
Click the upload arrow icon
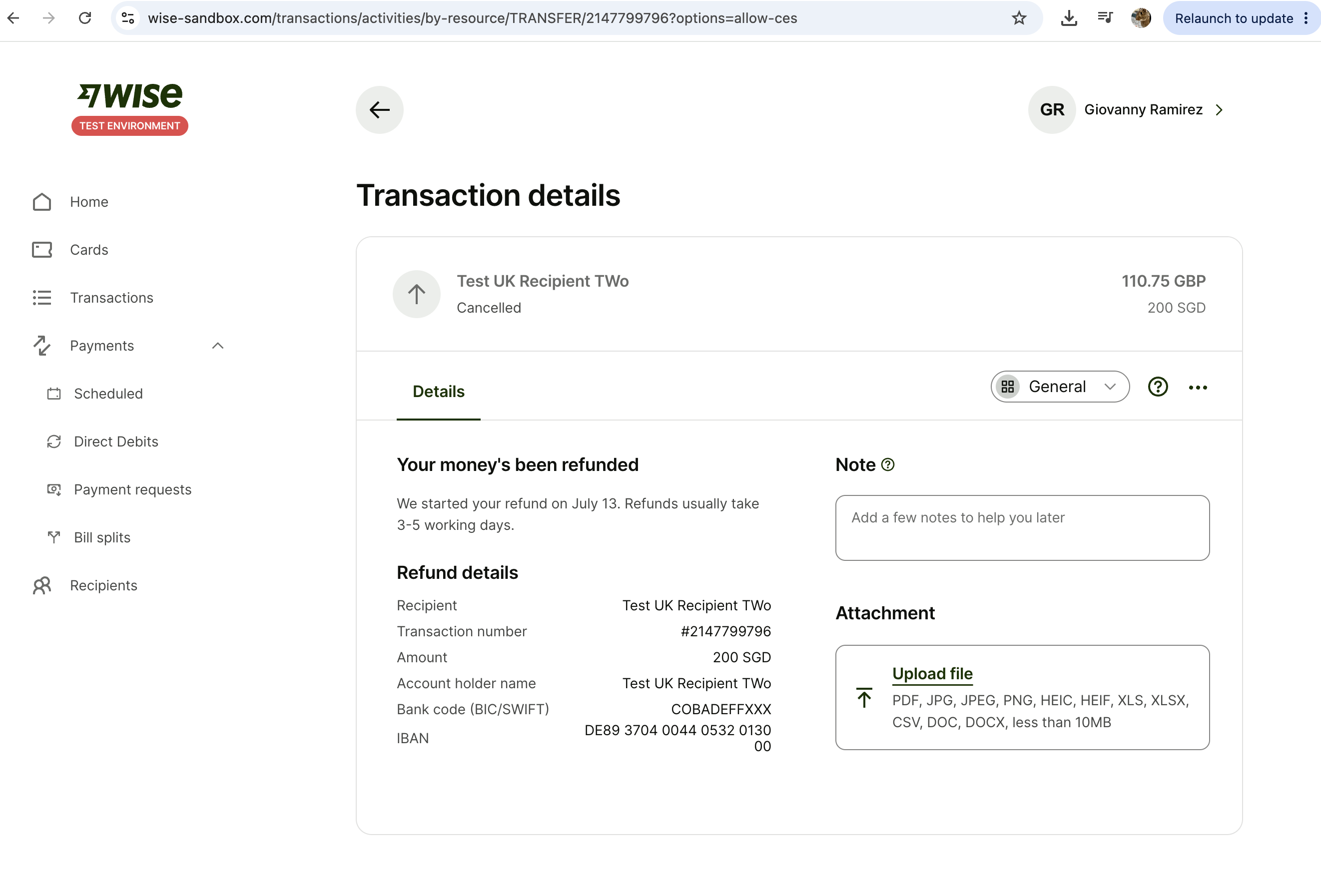pos(864,698)
